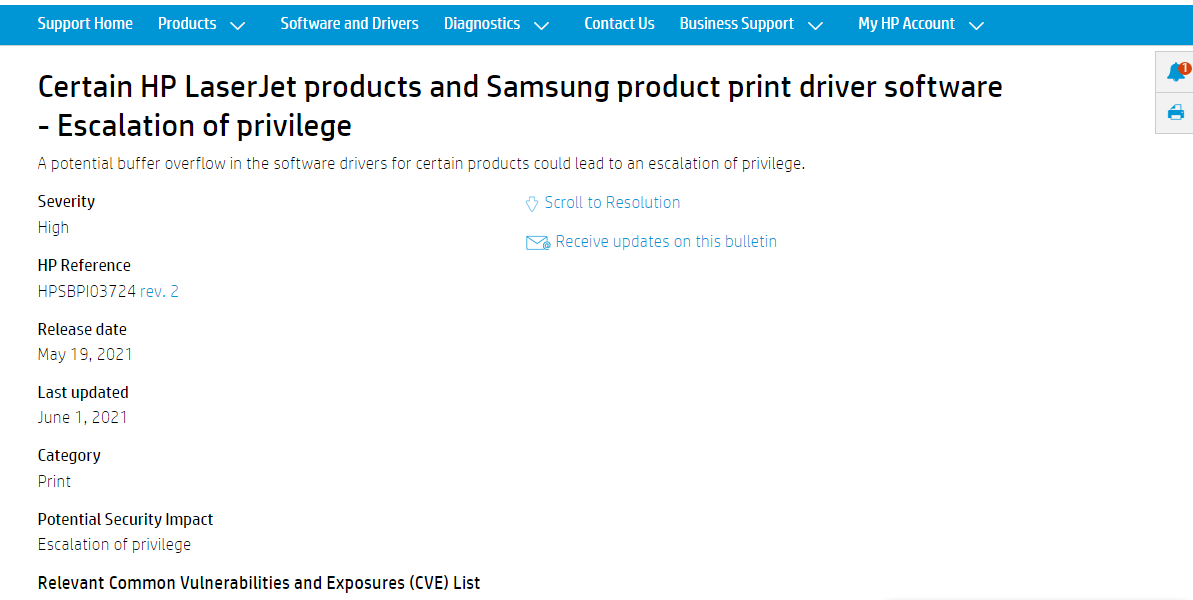Open the notifications bell icon
The image size is (1193, 600).
1177,71
